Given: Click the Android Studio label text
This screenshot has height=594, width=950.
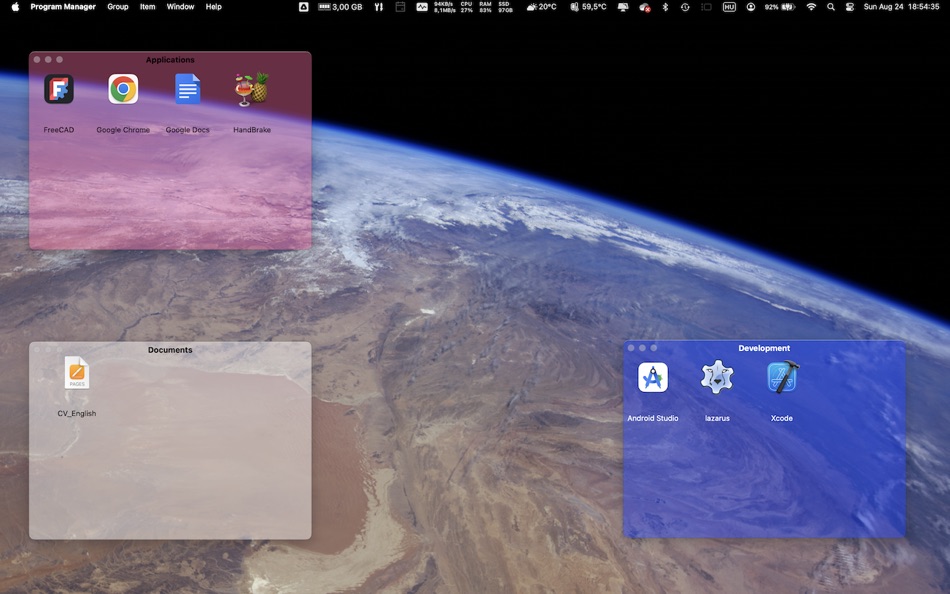Looking at the screenshot, I should pyautogui.click(x=653, y=418).
